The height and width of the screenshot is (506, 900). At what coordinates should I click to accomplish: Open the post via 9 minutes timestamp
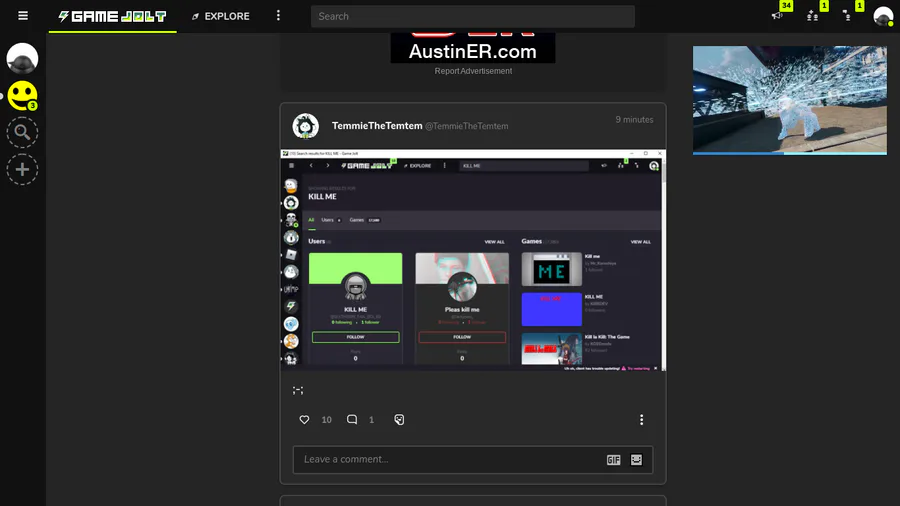(x=634, y=119)
